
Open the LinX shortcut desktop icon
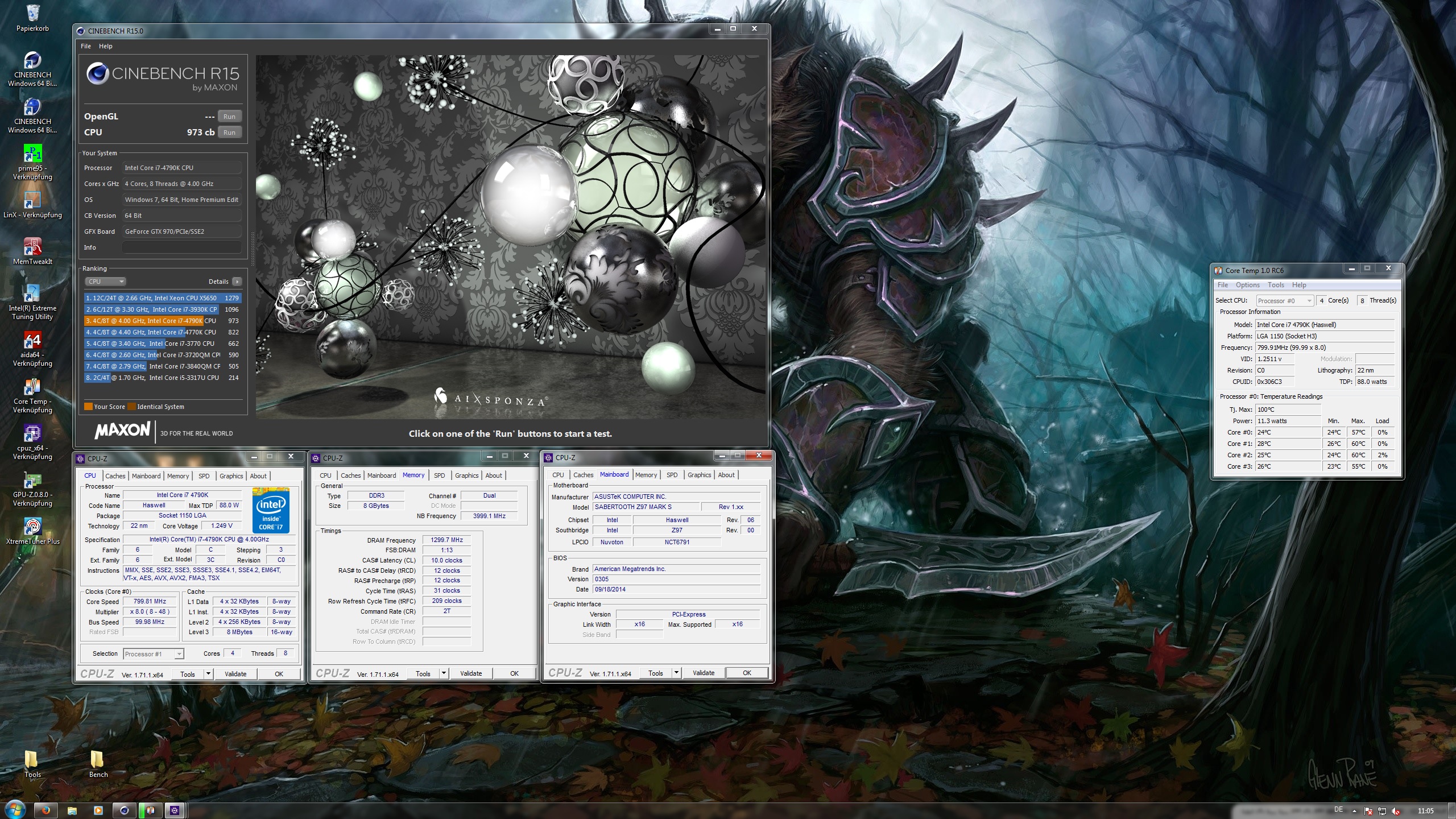pyautogui.click(x=32, y=205)
